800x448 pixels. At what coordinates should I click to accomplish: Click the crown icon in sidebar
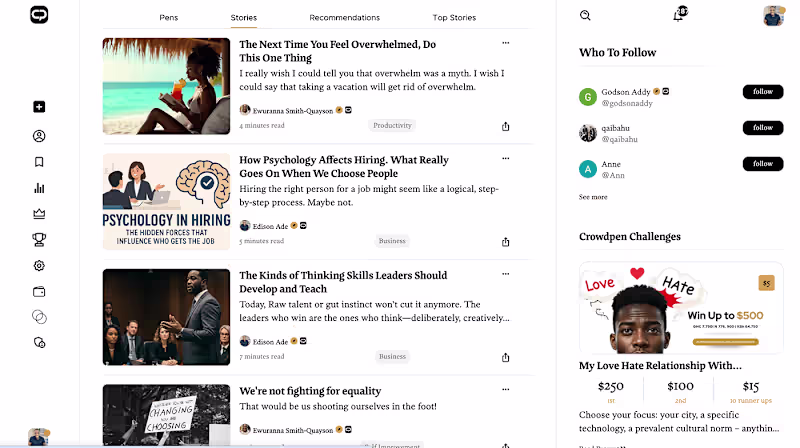[x=39, y=214]
